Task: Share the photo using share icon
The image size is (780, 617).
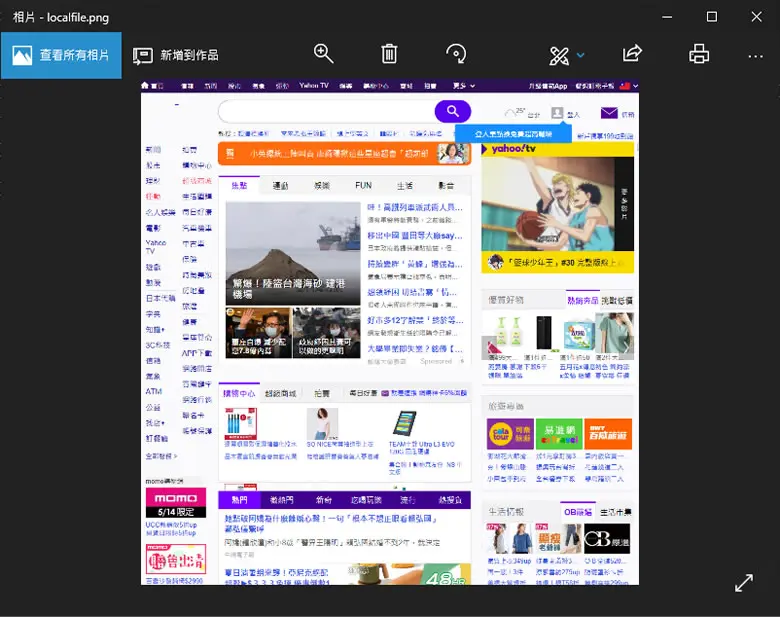Action: point(632,54)
